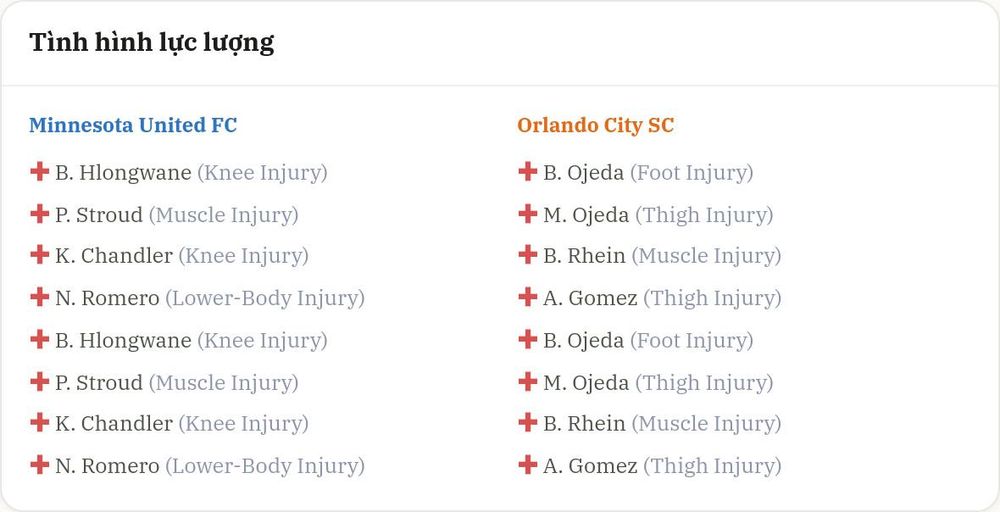Select the injury icon next to first M. Ojeda

[527, 214]
